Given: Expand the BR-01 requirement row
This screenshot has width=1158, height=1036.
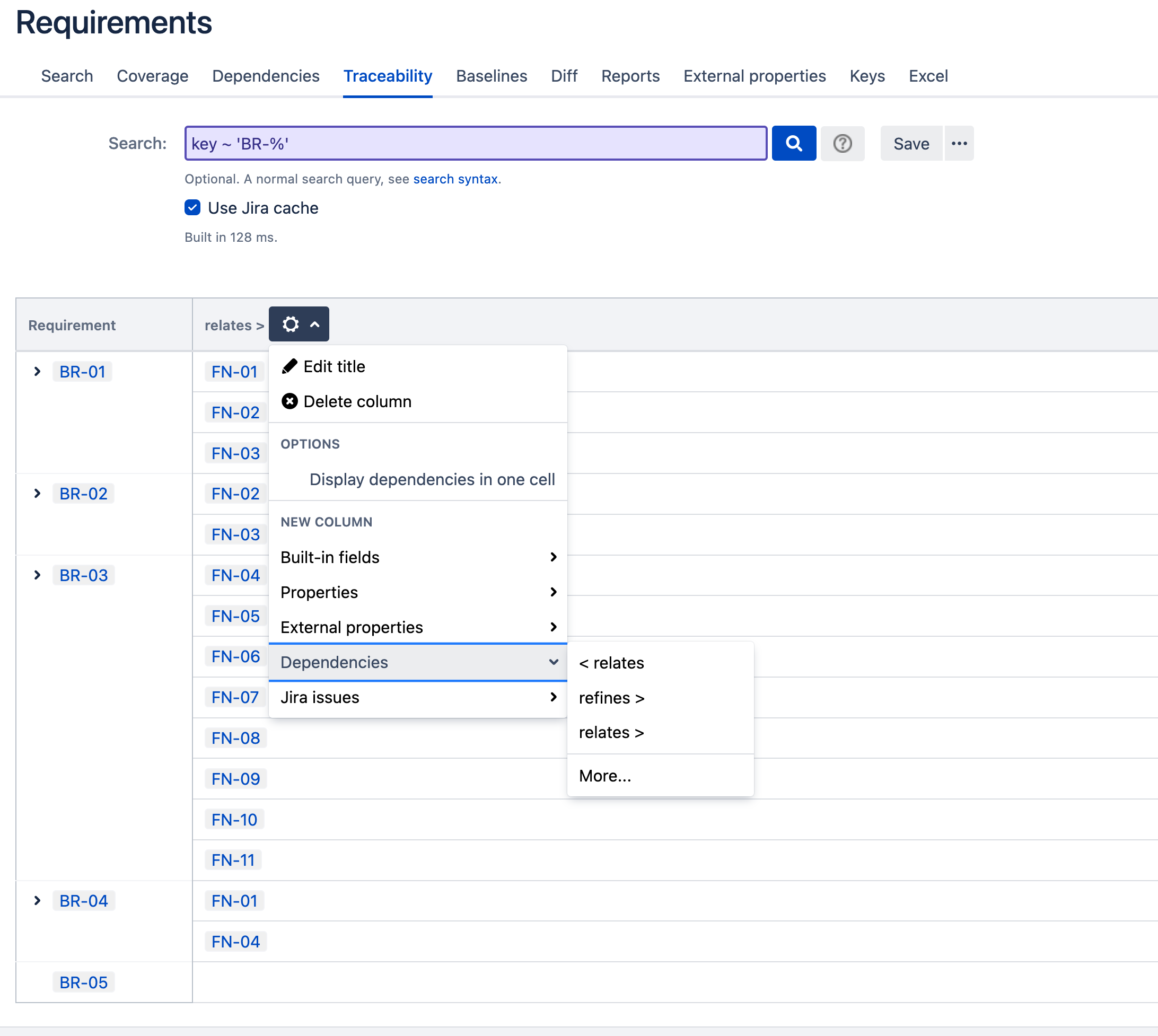Looking at the screenshot, I should pyautogui.click(x=38, y=372).
